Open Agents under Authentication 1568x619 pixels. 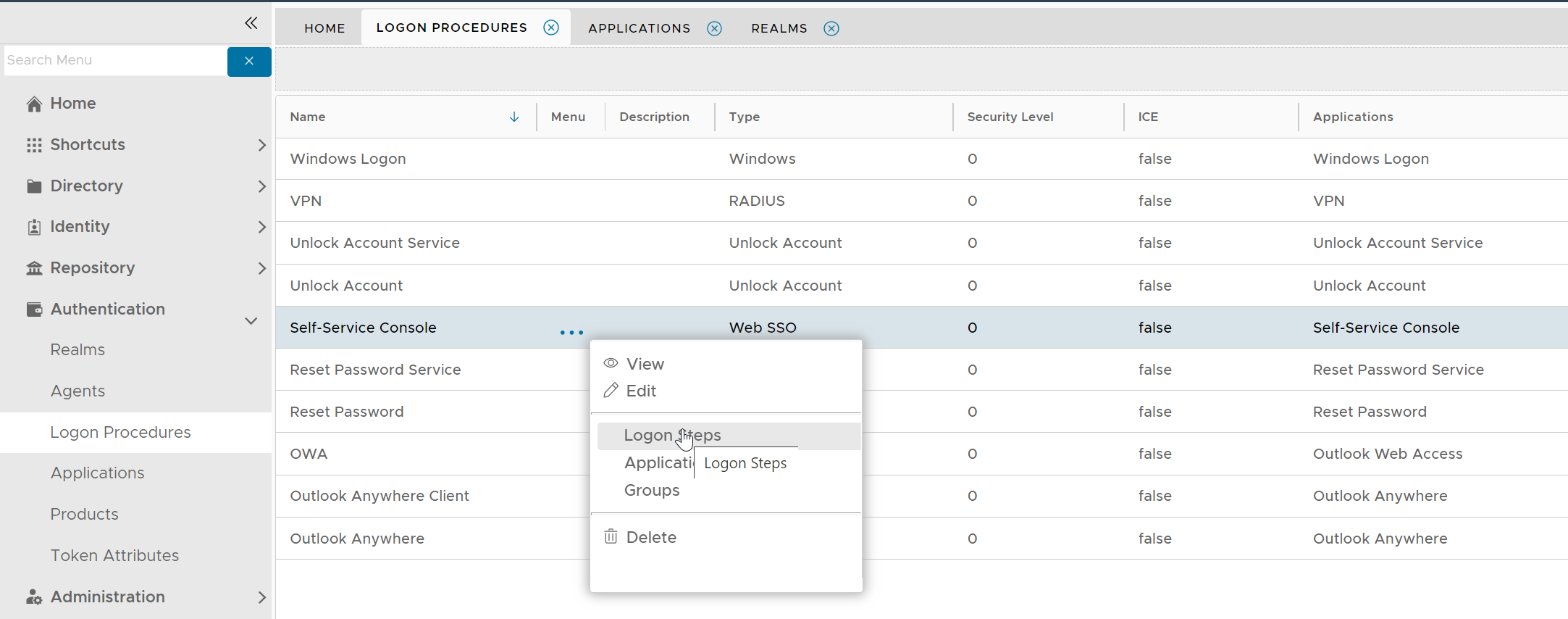coord(77,391)
